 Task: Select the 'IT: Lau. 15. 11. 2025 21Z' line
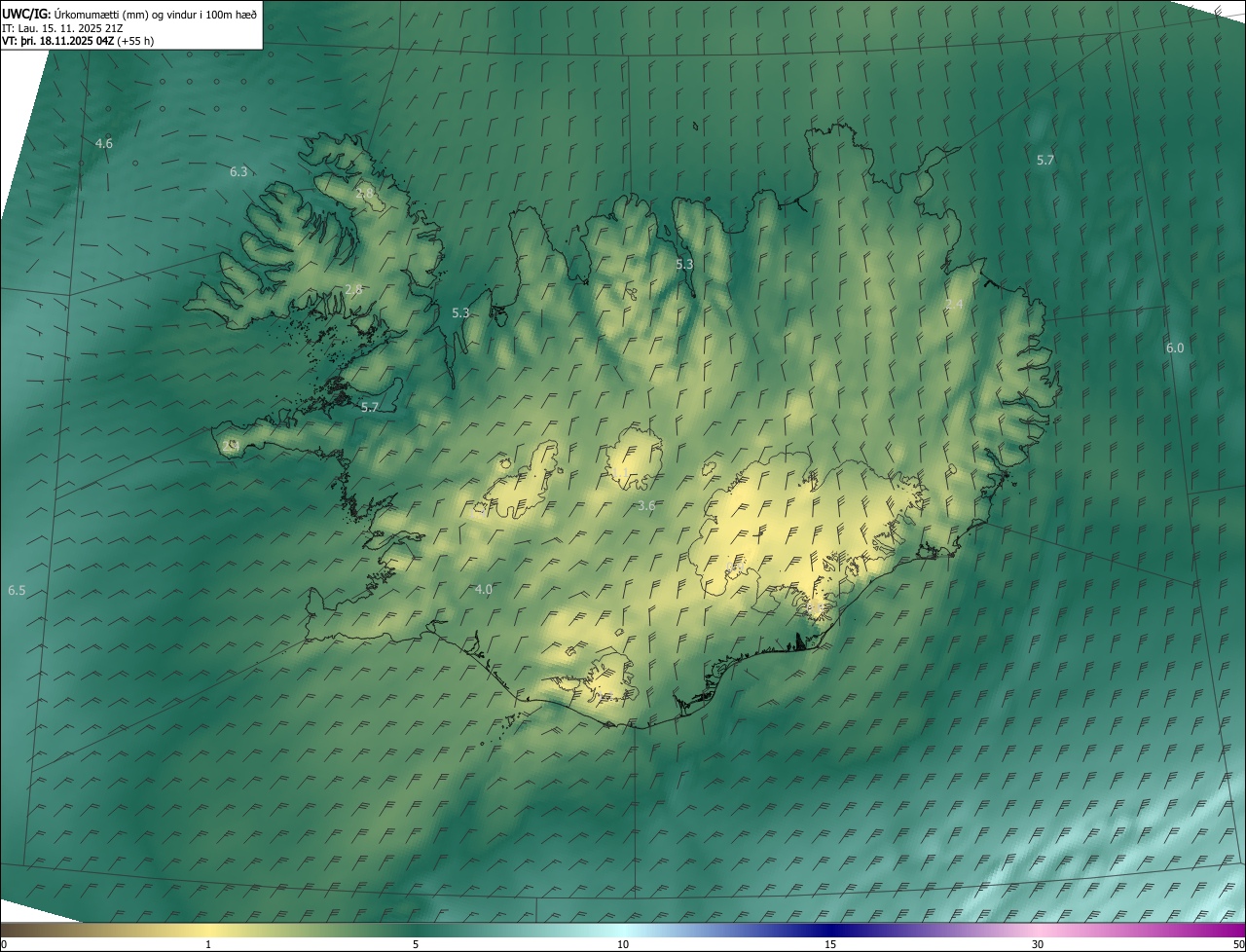tap(62, 27)
